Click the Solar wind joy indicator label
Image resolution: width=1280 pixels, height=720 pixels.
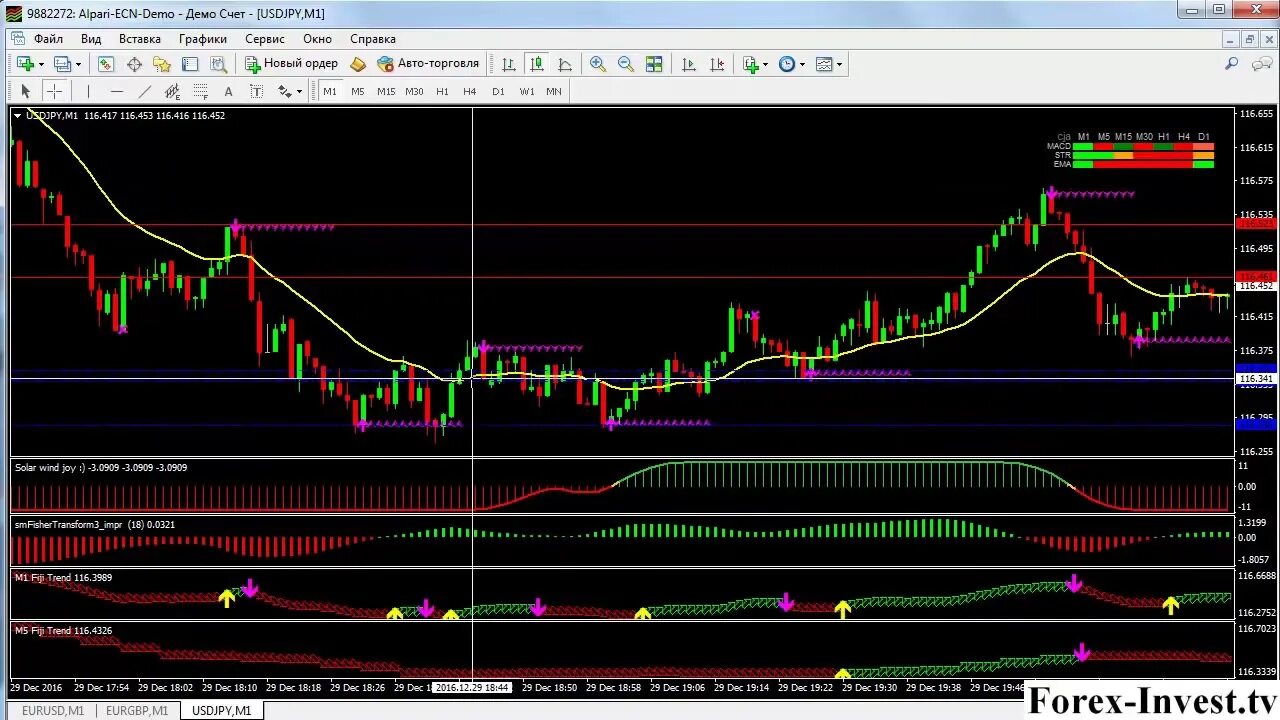101,467
